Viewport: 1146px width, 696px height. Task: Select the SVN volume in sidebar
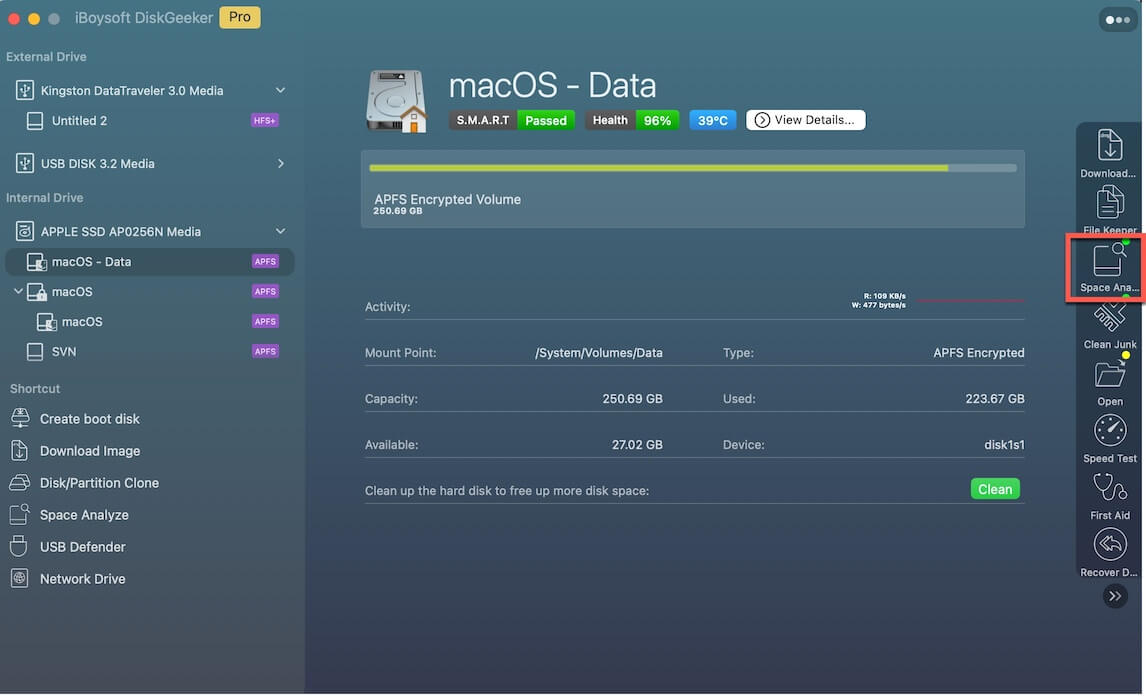click(x=64, y=352)
